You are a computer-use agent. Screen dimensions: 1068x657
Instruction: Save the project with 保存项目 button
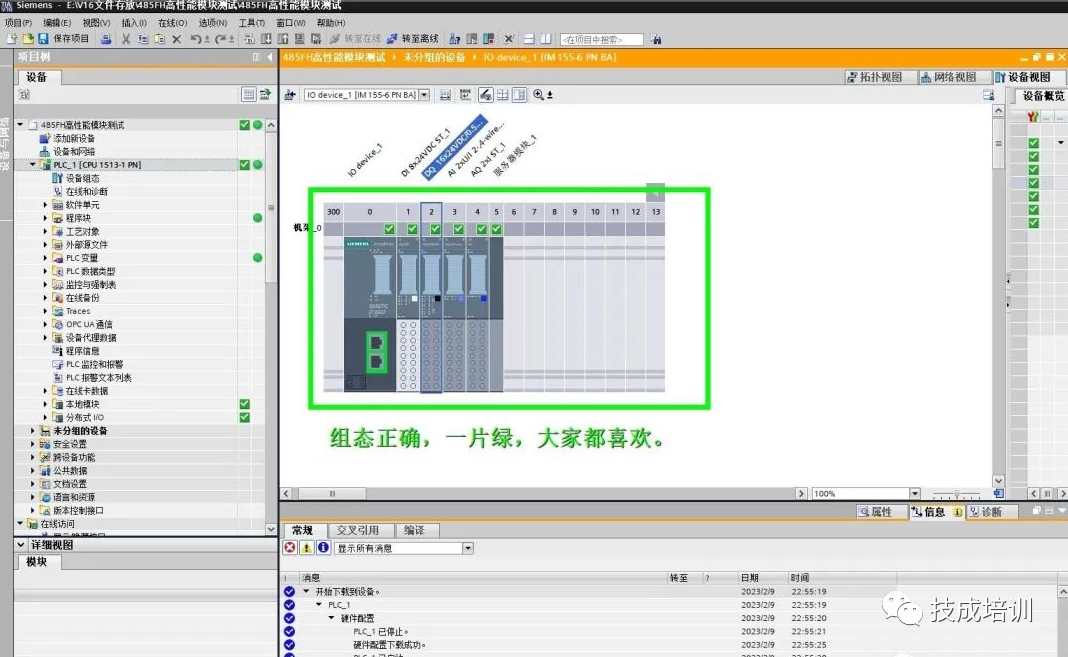[63, 39]
